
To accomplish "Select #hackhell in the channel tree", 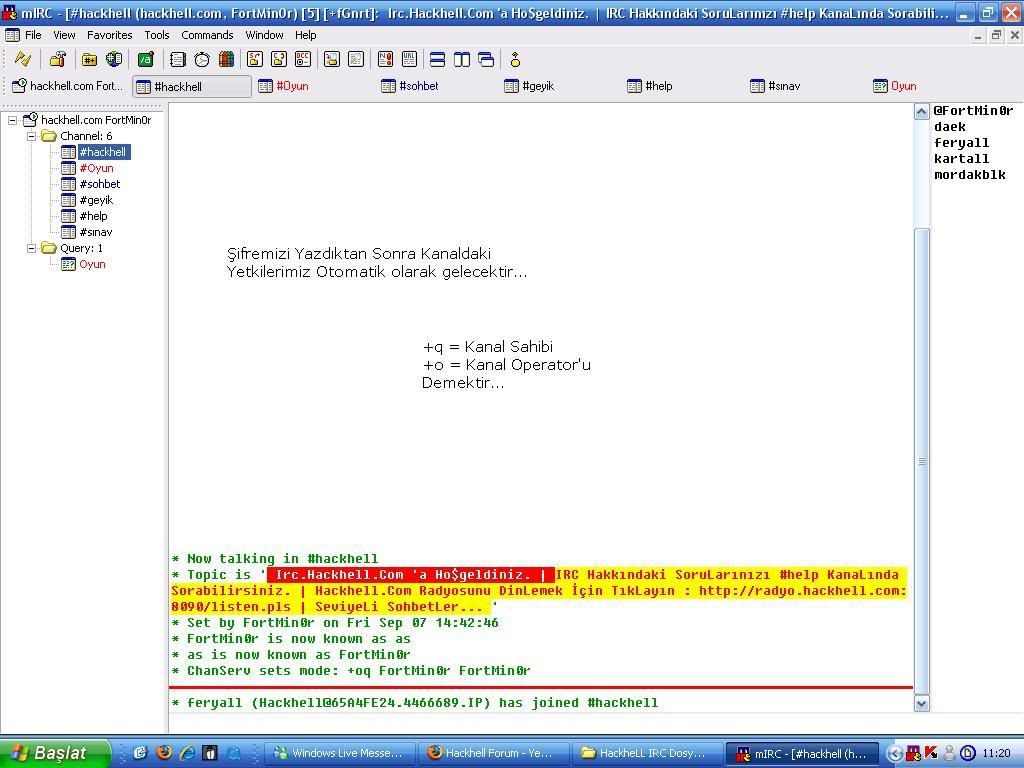I will 103,152.
